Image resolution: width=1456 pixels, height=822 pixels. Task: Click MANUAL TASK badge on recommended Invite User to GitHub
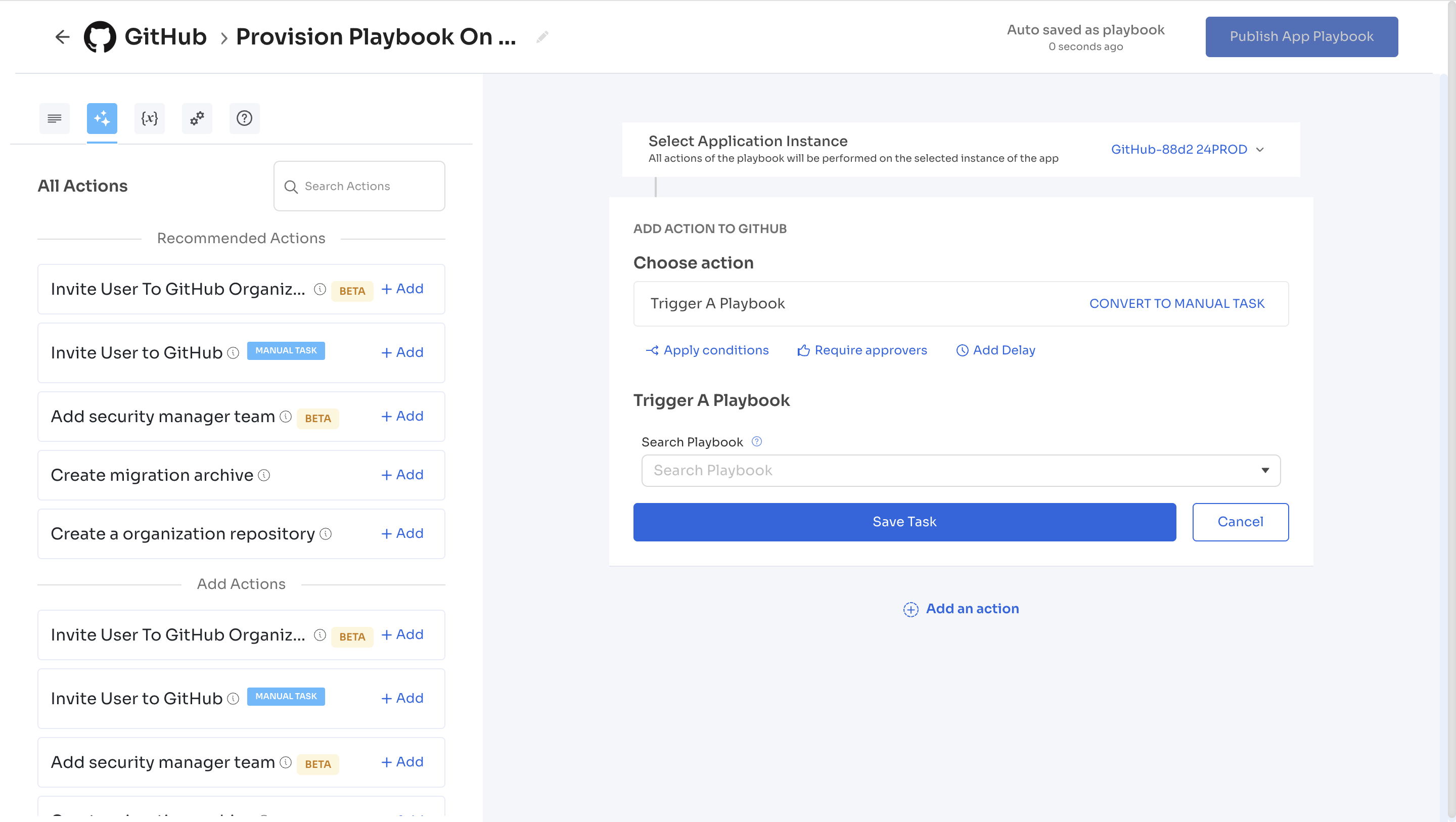click(286, 350)
